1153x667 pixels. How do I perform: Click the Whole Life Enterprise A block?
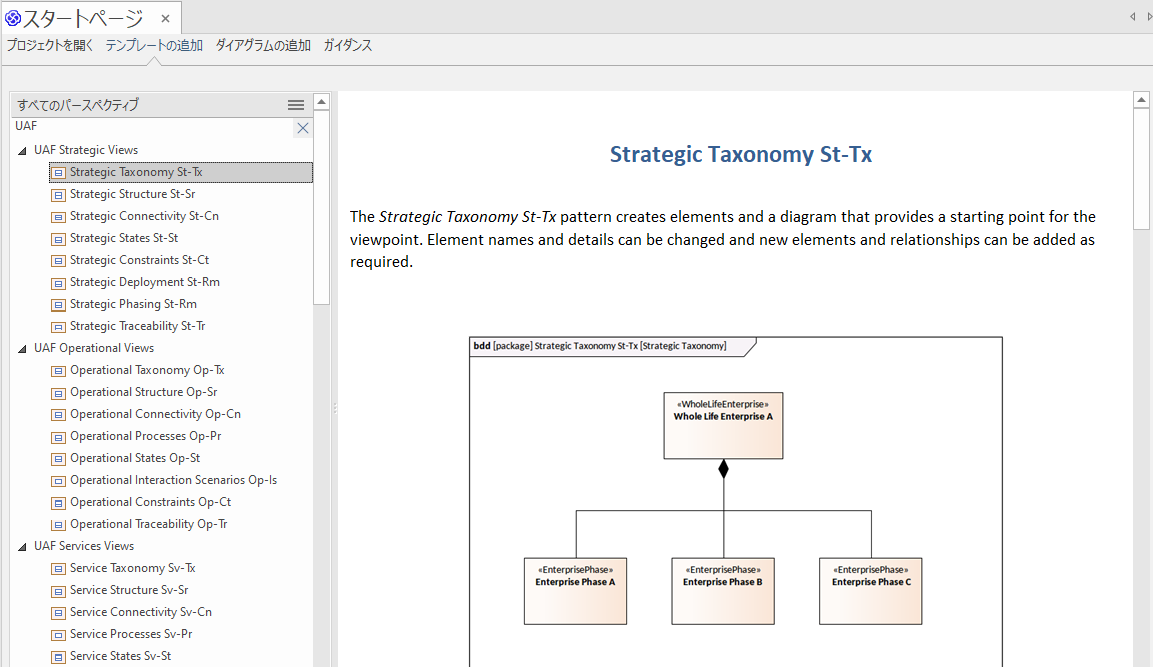tap(723, 426)
